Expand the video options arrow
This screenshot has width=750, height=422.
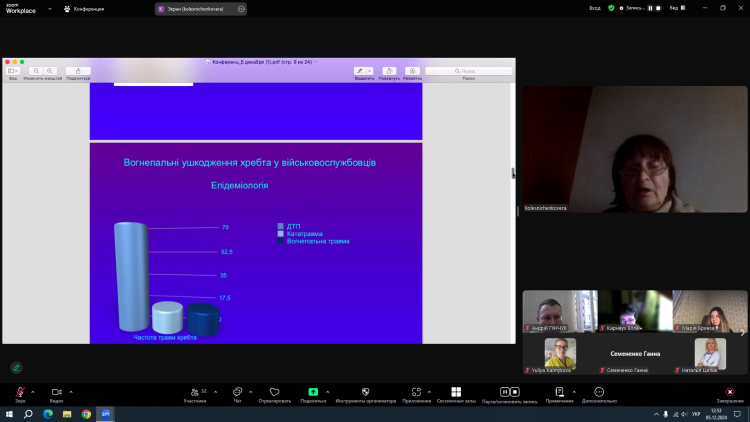(x=71, y=392)
